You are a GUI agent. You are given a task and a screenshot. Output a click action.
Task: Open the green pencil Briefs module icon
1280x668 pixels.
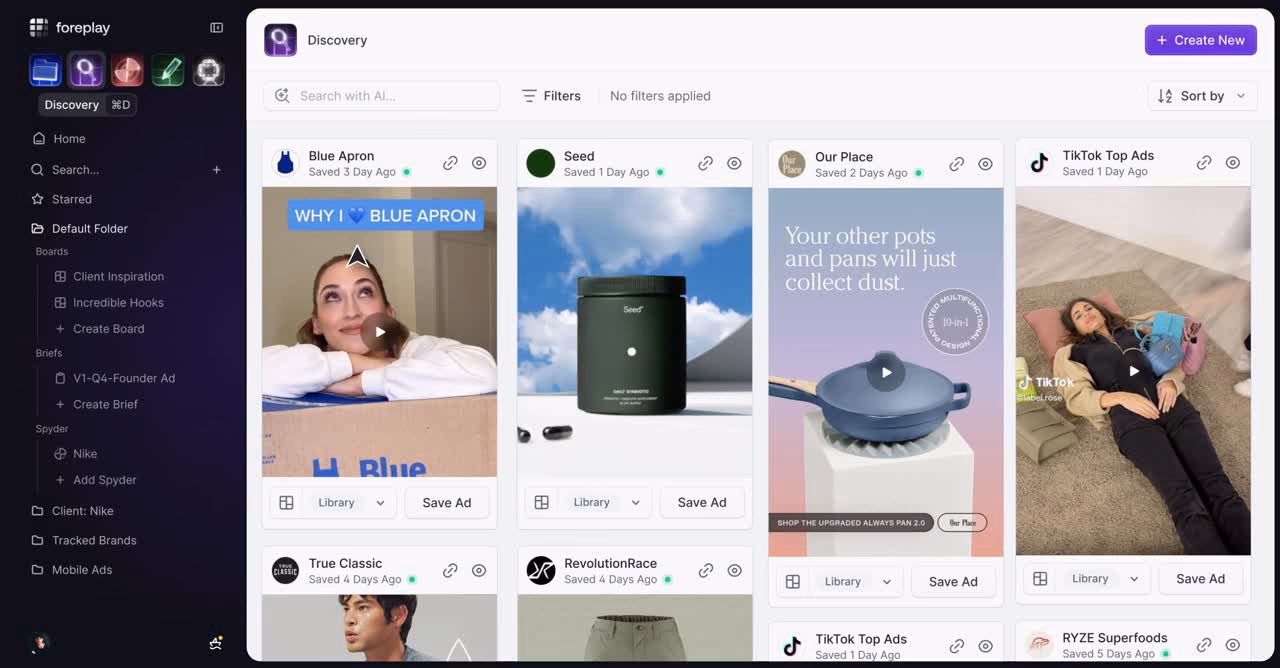[x=167, y=70]
